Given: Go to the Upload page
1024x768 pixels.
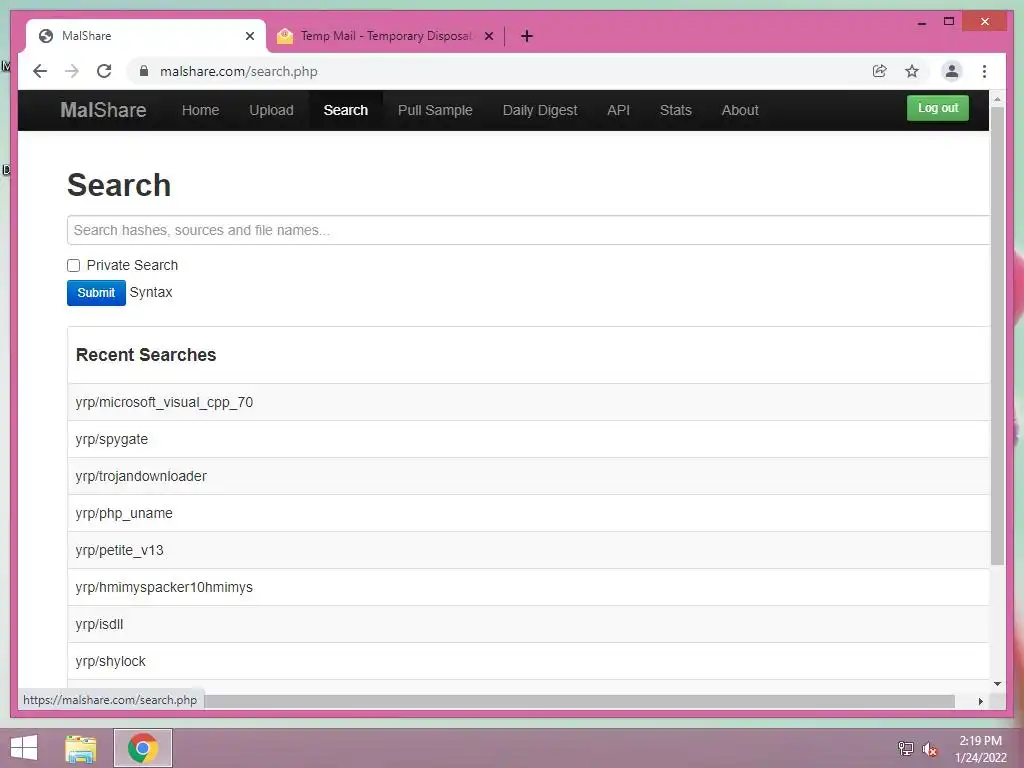Looking at the screenshot, I should click(271, 110).
